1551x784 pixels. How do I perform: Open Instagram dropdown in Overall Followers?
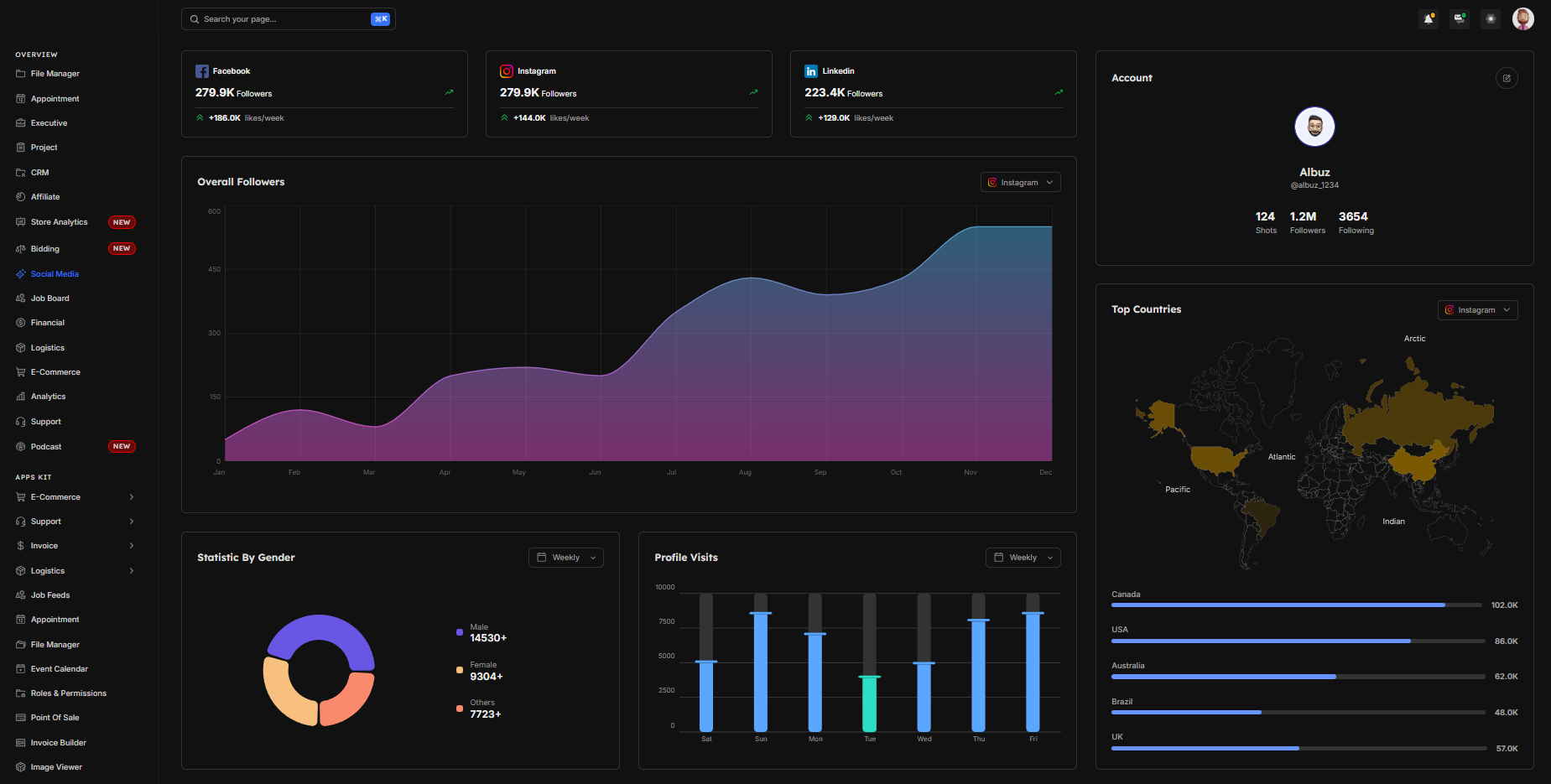coord(1020,182)
